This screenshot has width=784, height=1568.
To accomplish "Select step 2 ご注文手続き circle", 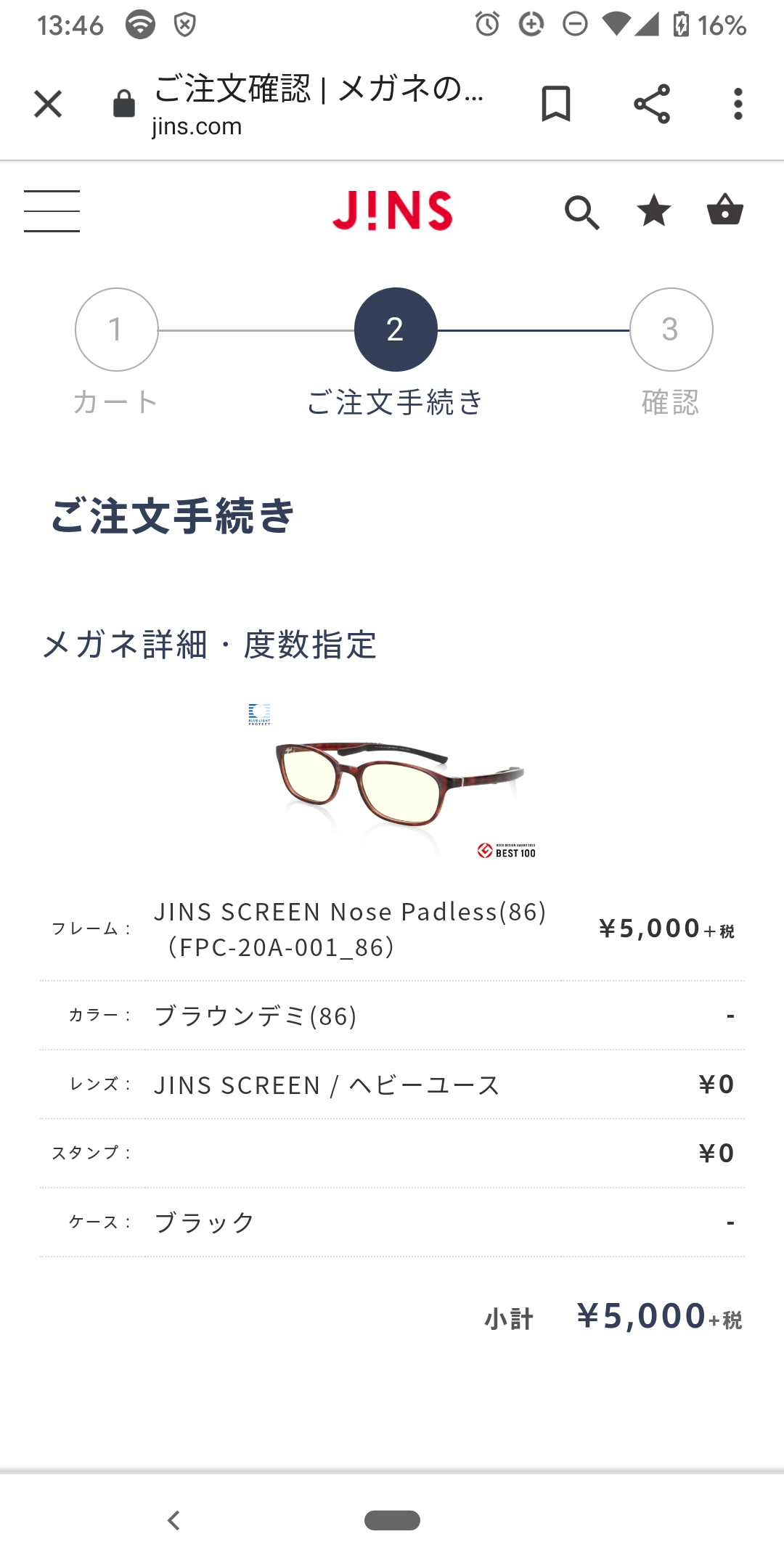I will click(396, 330).
